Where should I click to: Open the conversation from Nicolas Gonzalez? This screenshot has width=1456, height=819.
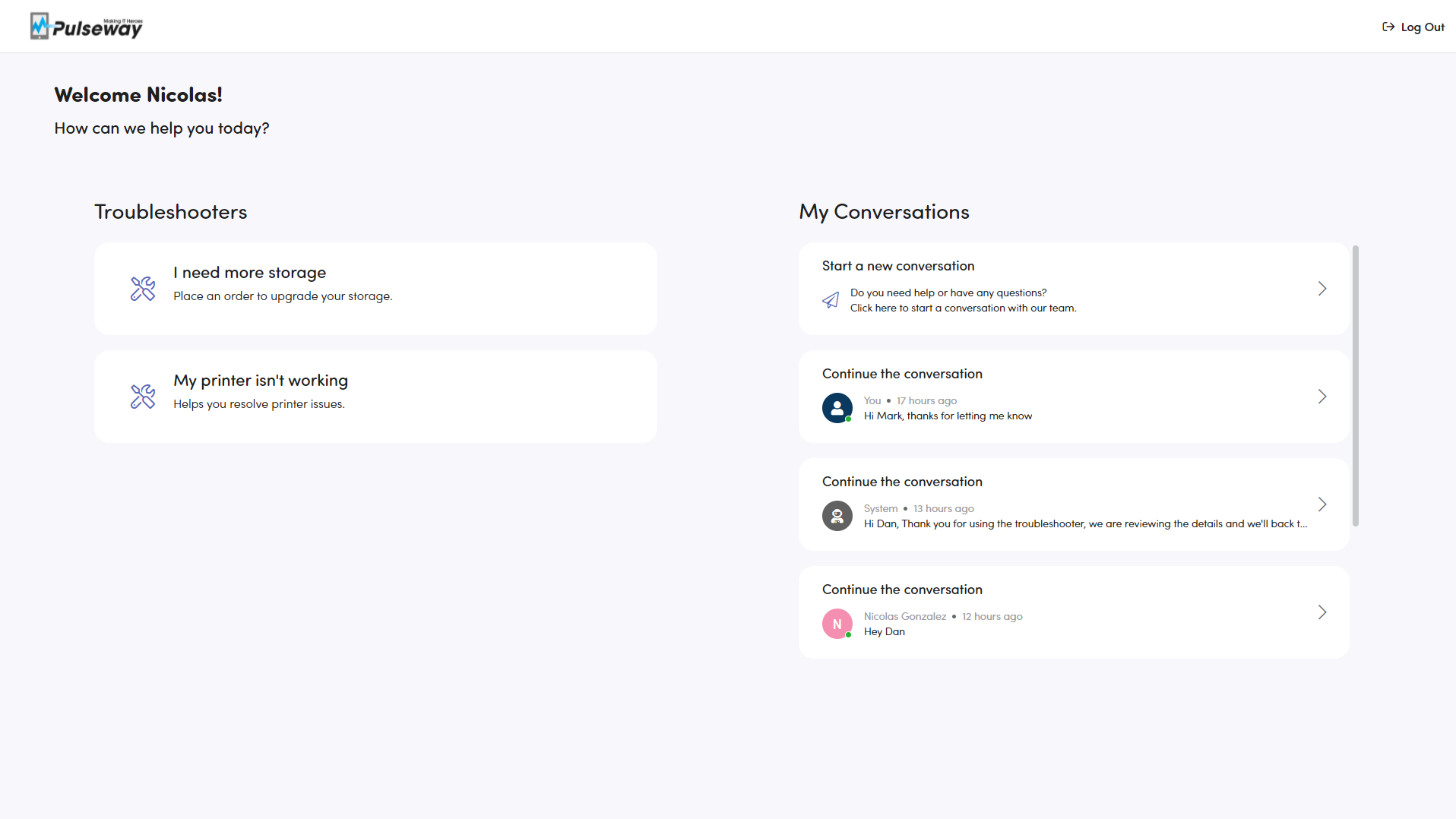pyautogui.click(x=904, y=617)
